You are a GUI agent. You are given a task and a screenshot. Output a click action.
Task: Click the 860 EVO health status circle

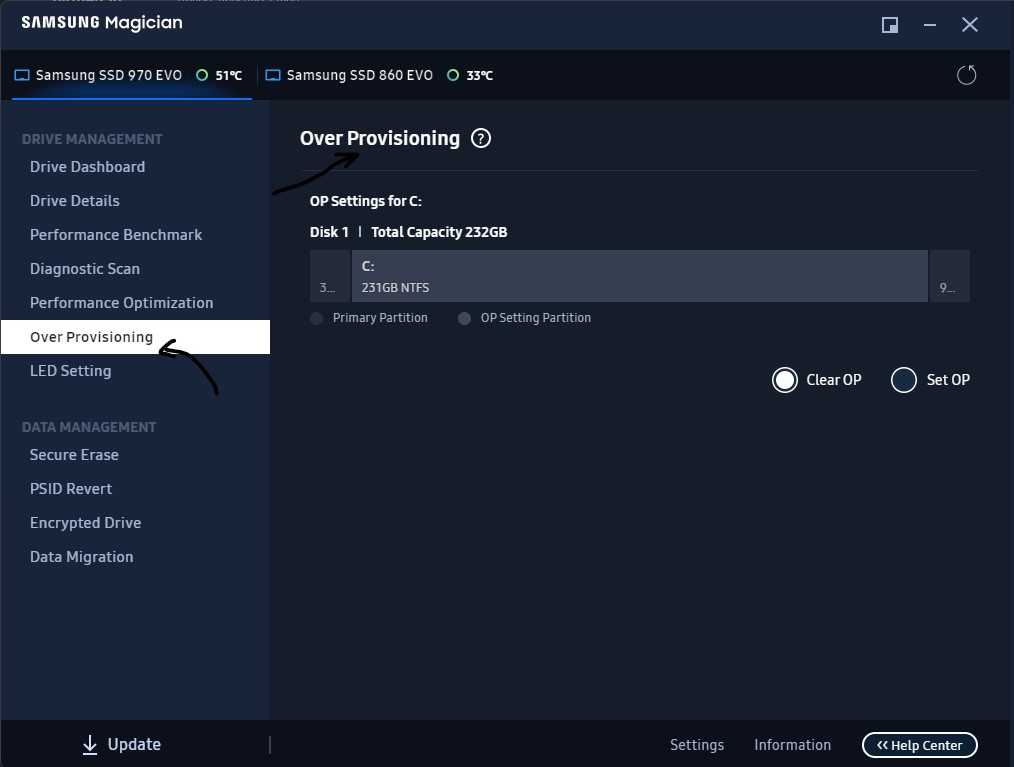coord(453,75)
